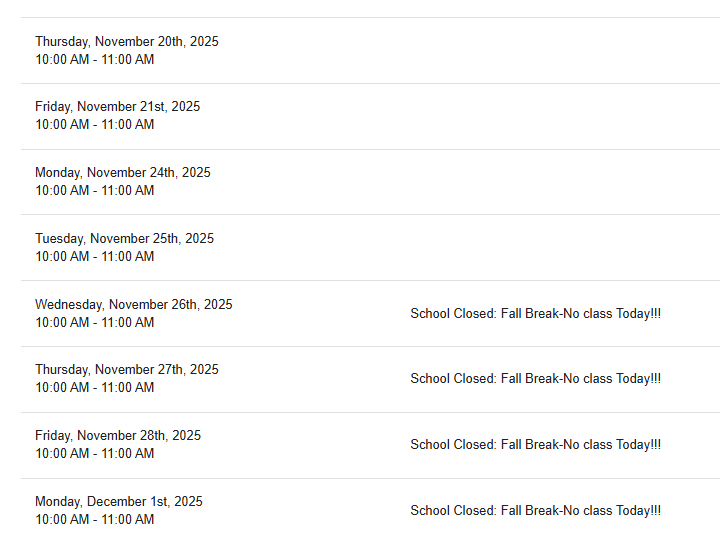The image size is (720, 536).
Task: Click the Wednesday, November 26th, 2025 date
Action: coord(134,304)
